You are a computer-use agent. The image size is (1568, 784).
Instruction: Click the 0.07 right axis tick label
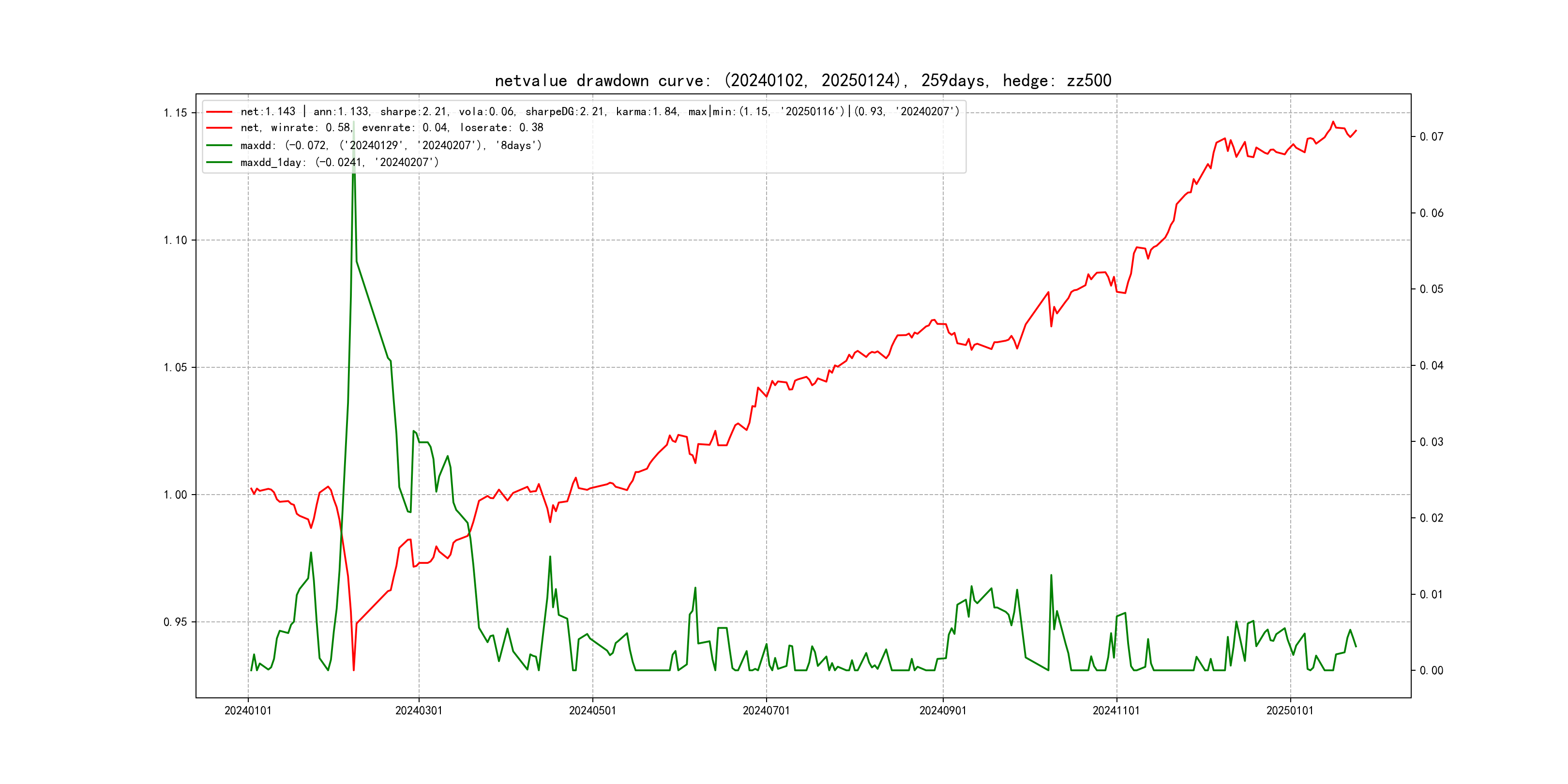1431,137
